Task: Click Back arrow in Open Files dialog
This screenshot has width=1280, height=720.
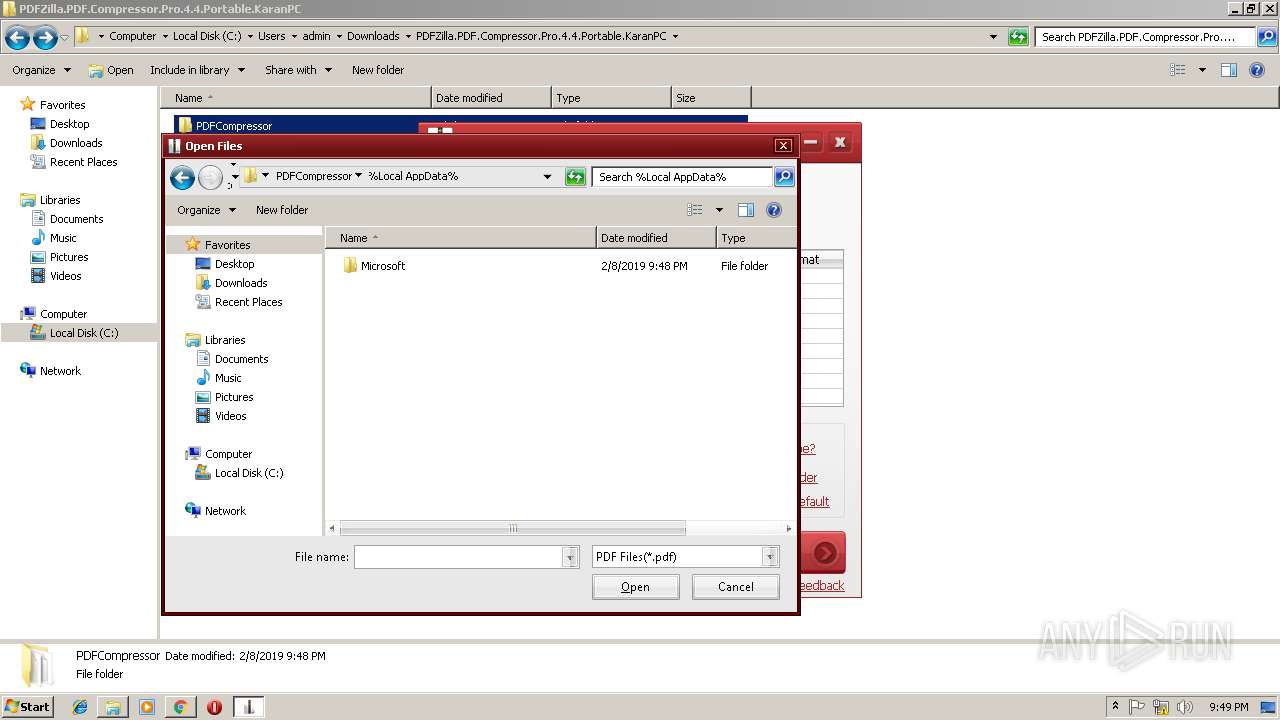Action: pyautogui.click(x=182, y=177)
